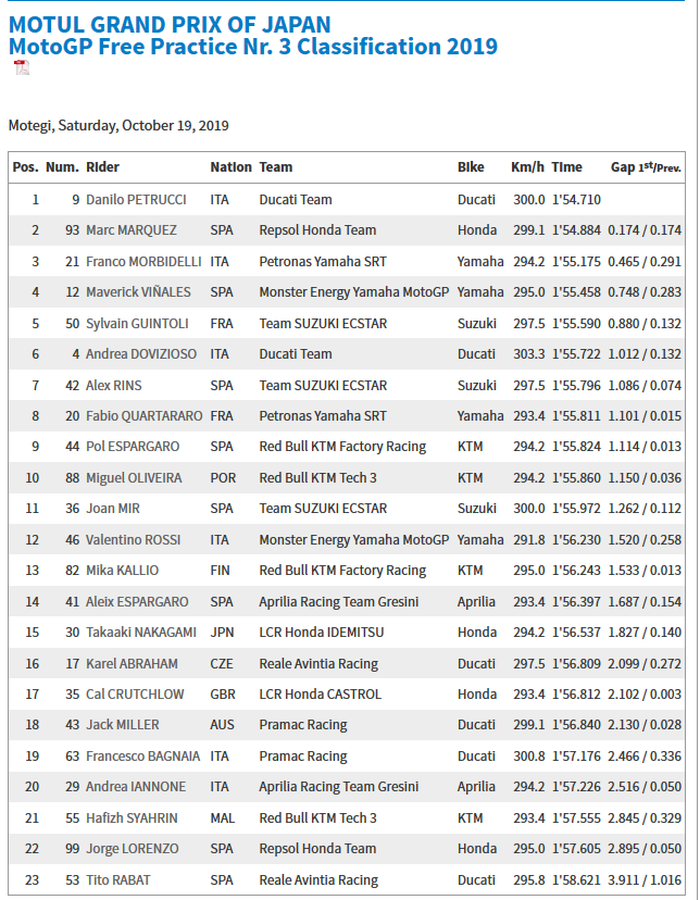
Task: Click the MOTUL GRAND PRIX OF JAPAN heading
Action: (x=169, y=24)
